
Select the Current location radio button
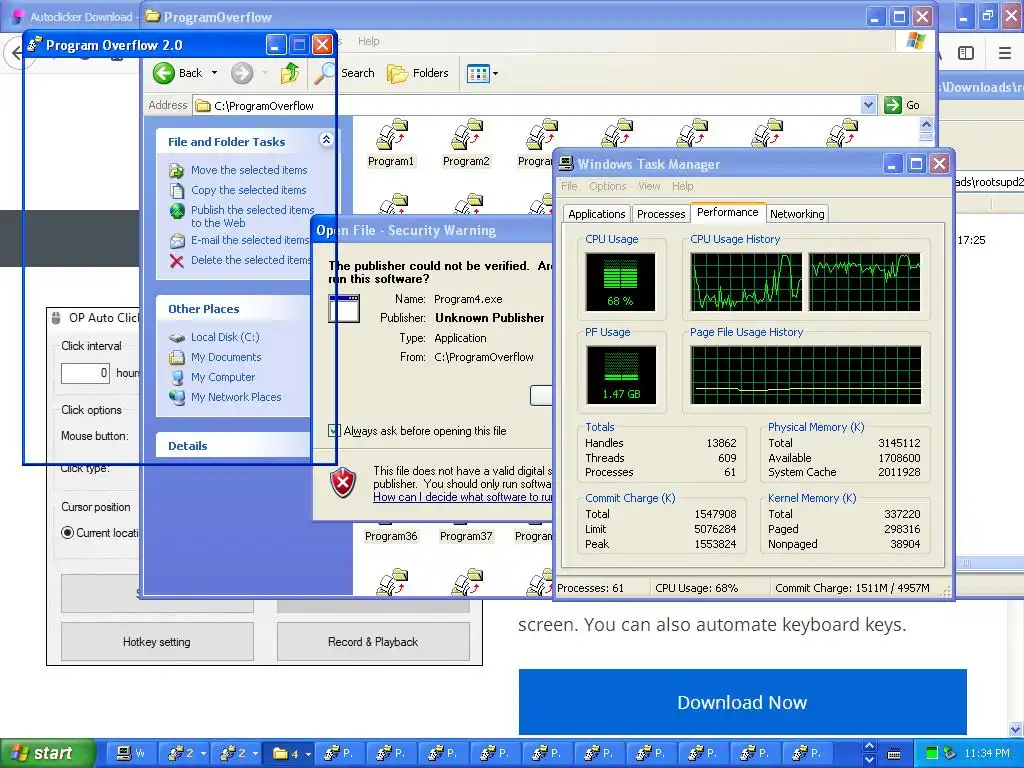(67, 533)
